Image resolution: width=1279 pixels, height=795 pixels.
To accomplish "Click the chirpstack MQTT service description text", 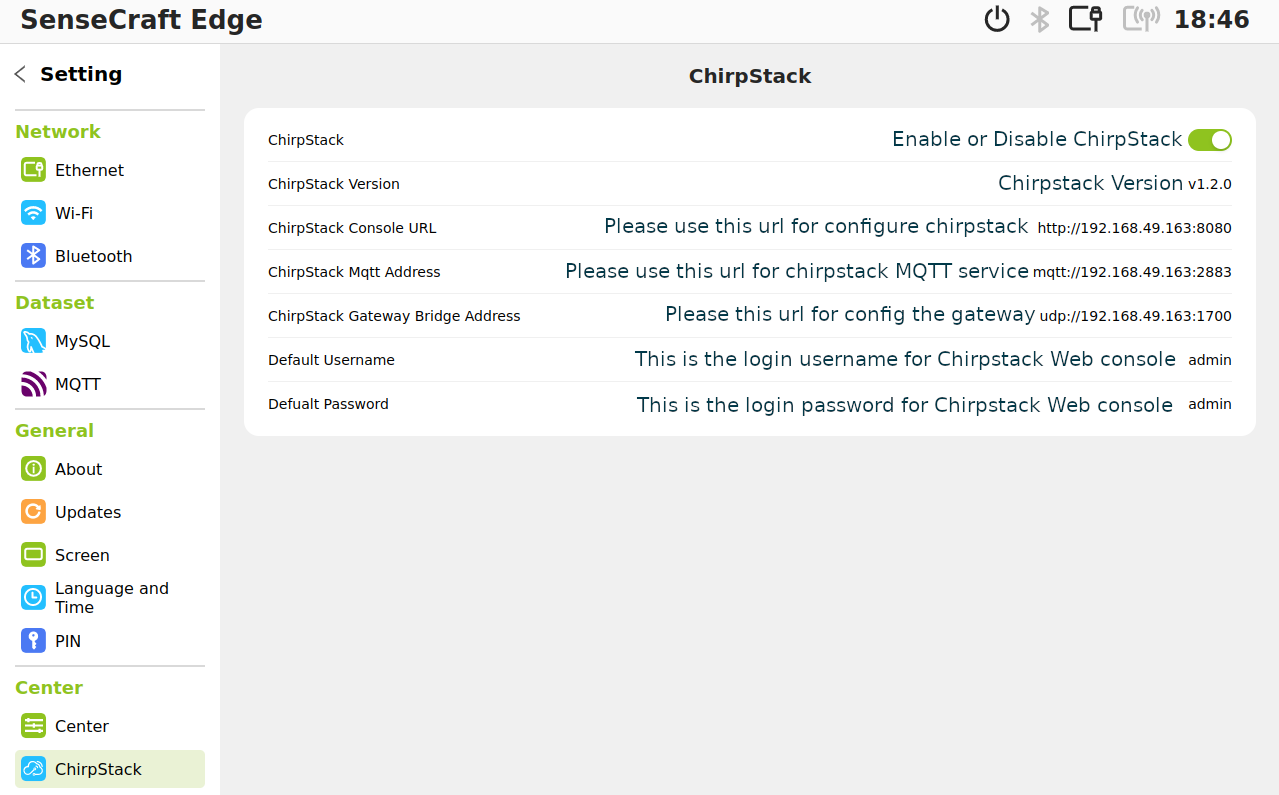I will click(x=797, y=271).
